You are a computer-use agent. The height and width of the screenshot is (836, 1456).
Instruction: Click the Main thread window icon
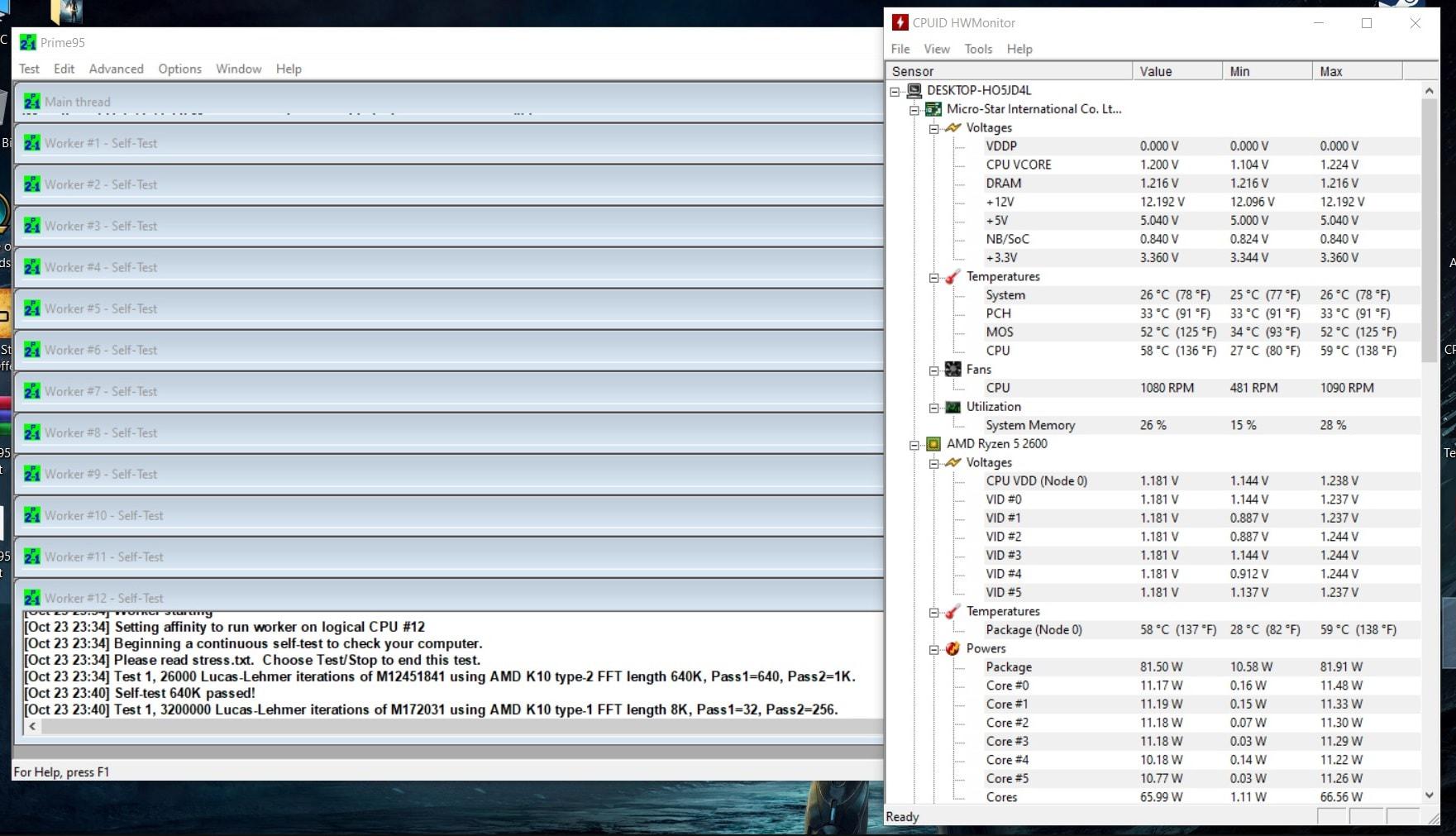tap(32, 102)
